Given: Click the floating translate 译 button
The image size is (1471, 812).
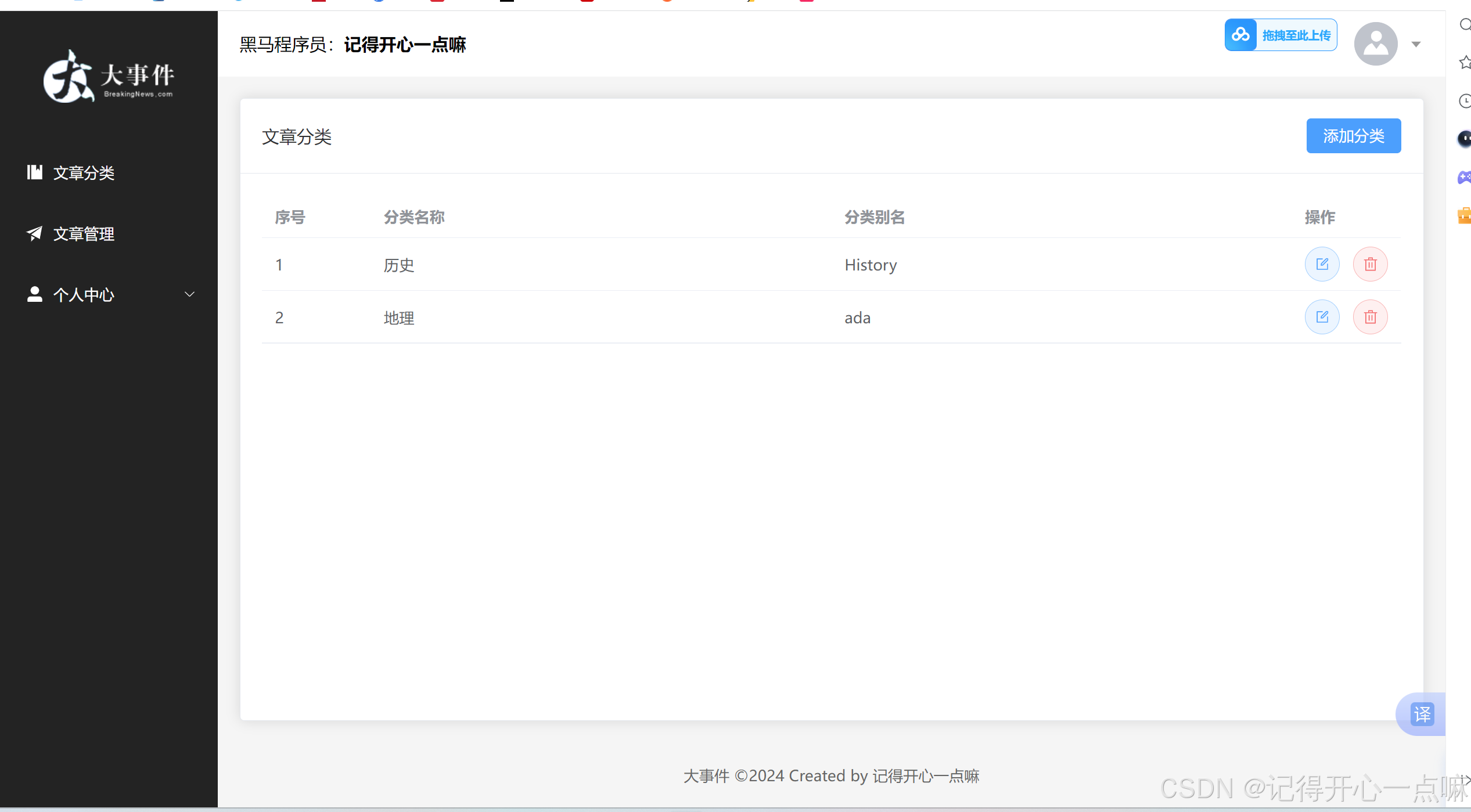Looking at the screenshot, I should tap(1422, 714).
